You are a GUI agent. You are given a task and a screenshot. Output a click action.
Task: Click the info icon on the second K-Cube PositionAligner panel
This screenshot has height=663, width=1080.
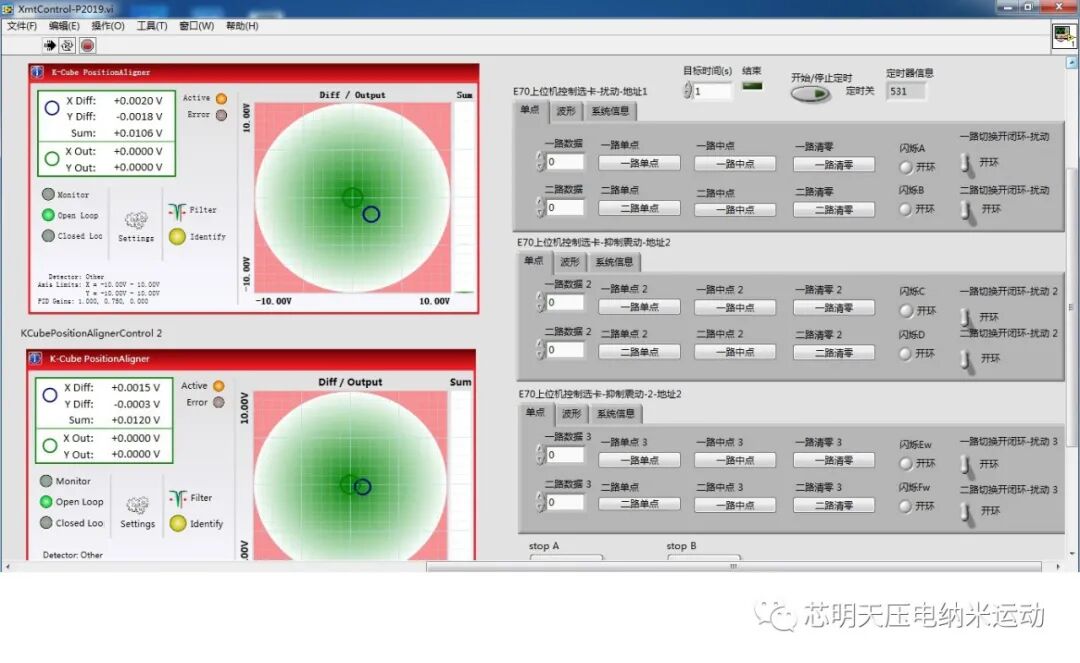35,358
